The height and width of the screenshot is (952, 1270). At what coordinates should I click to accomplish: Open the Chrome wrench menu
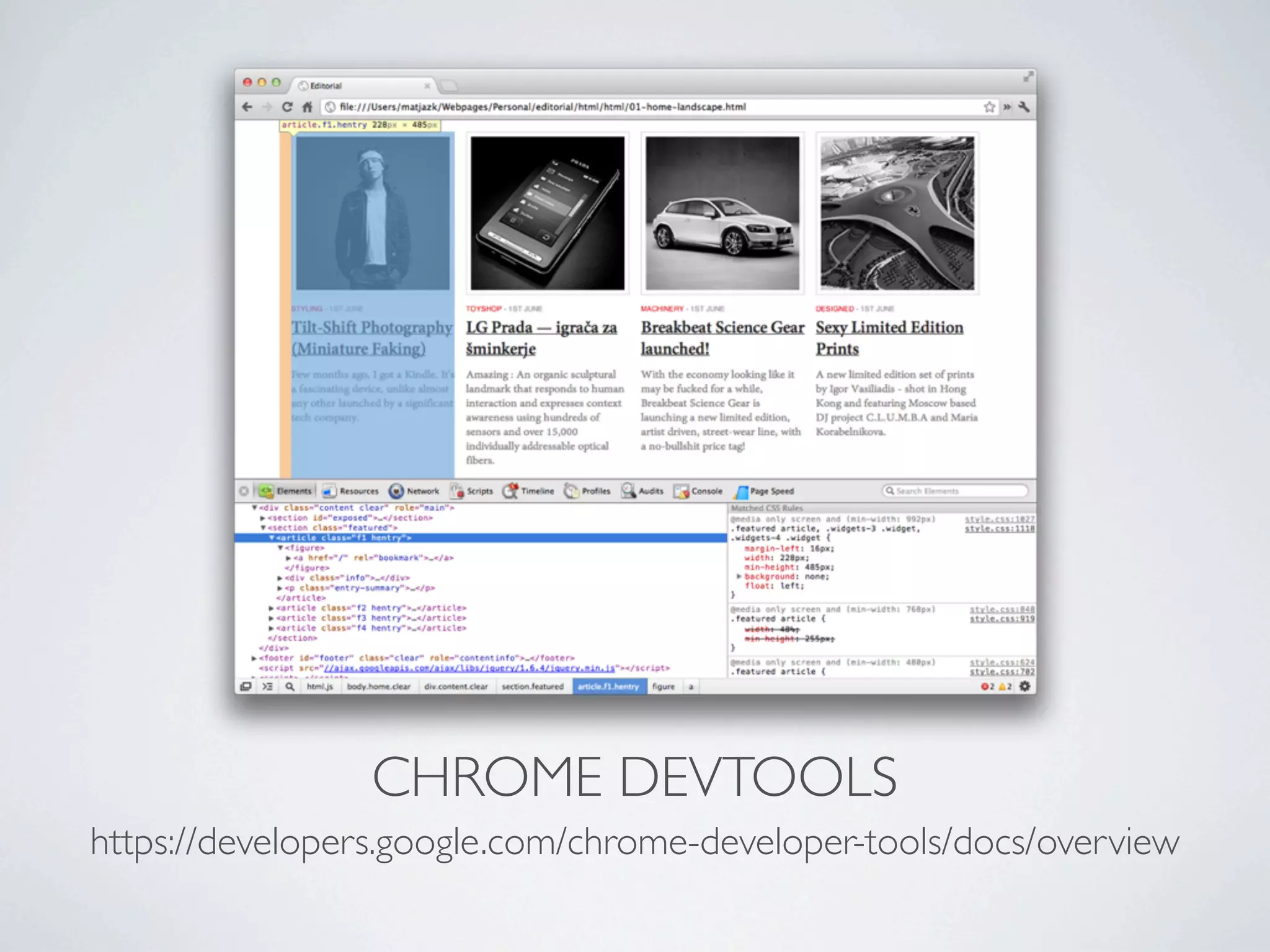pos(1024,107)
